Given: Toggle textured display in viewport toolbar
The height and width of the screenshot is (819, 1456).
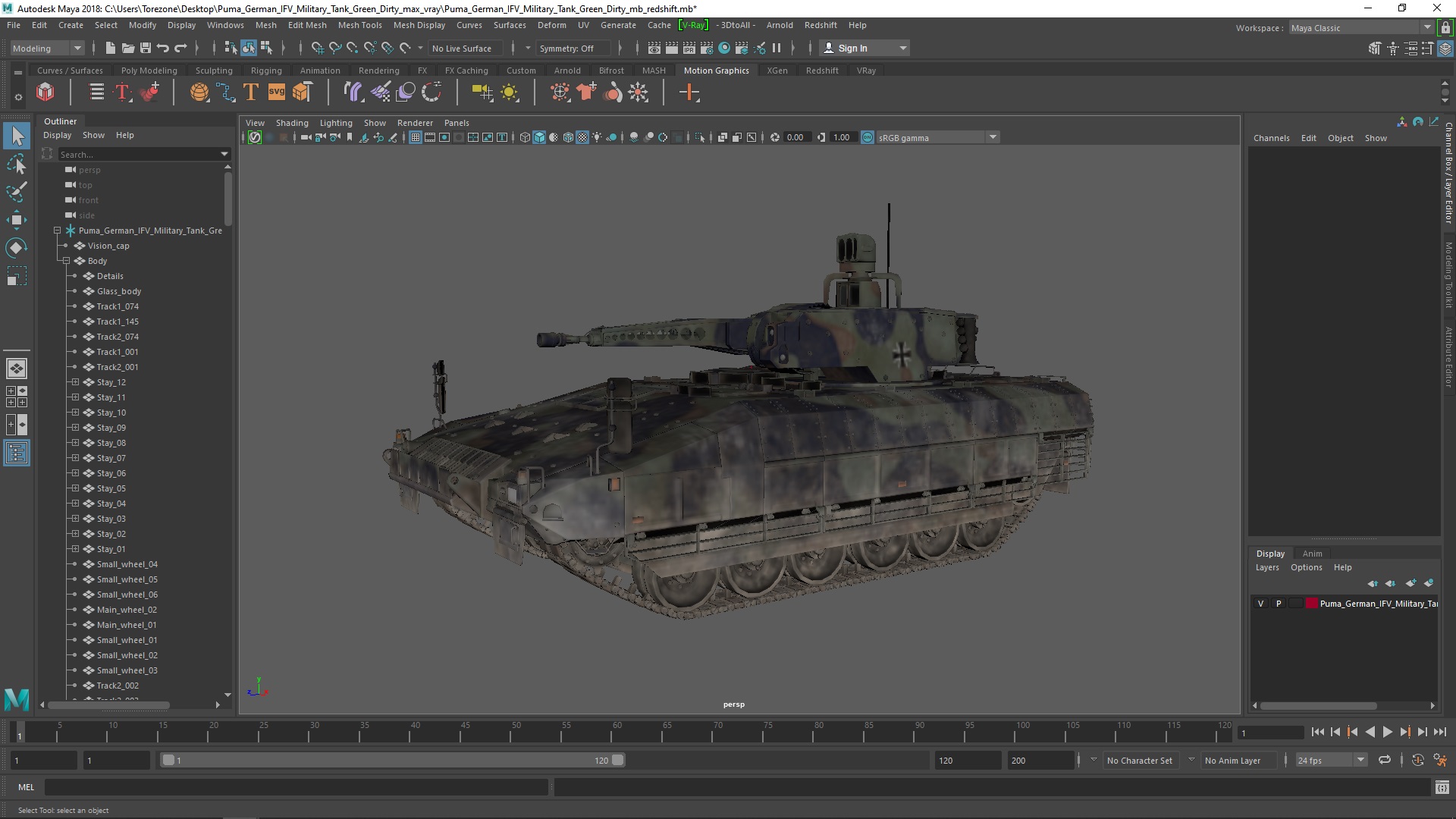Looking at the screenshot, I should tap(582, 137).
